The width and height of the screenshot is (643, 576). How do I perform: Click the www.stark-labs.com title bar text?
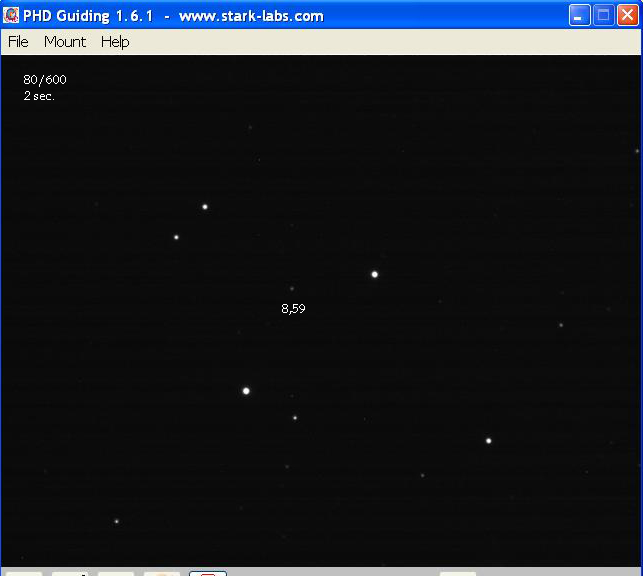tap(251, 16)
